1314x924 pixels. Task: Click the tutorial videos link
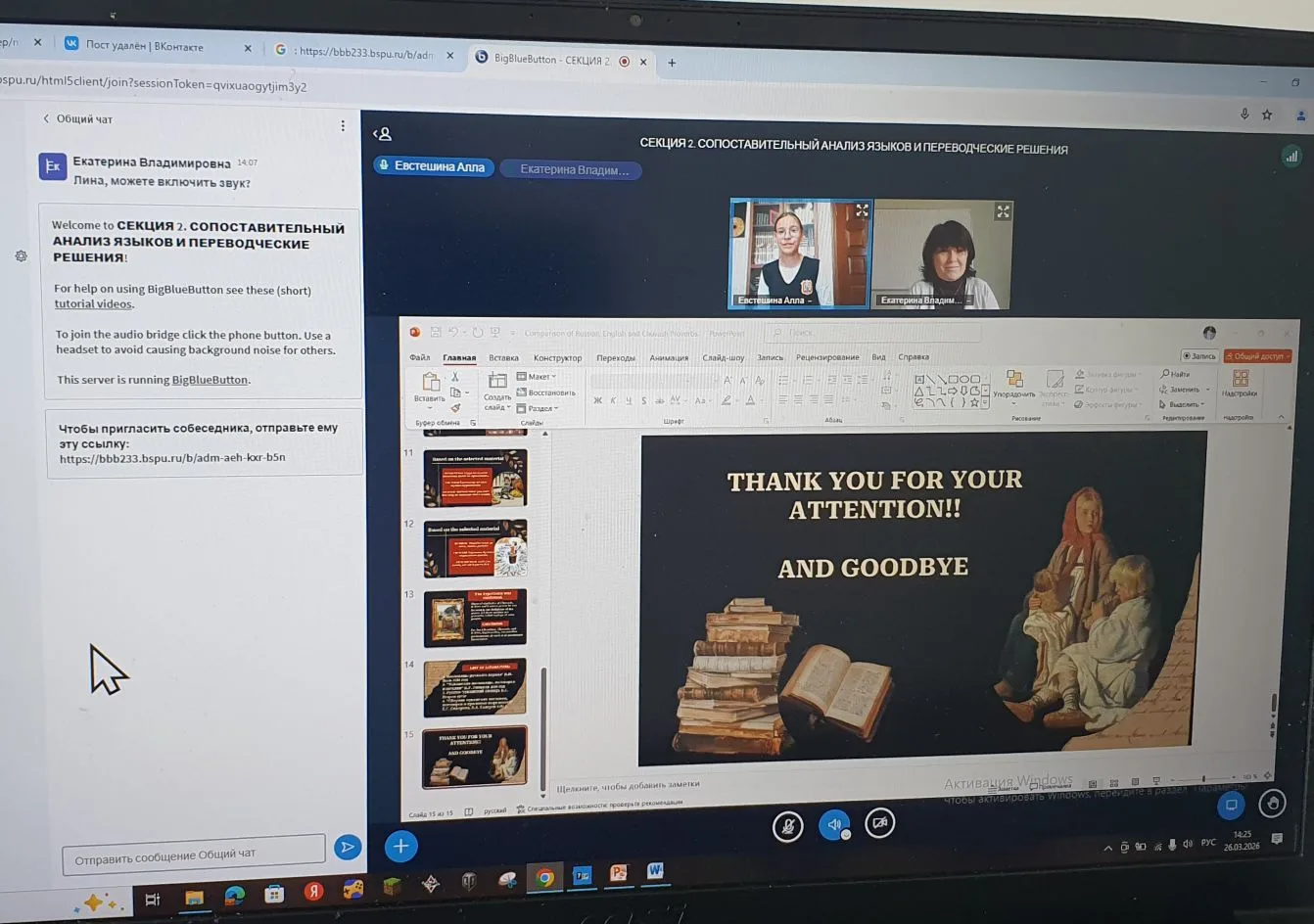(x=93, y=304)
